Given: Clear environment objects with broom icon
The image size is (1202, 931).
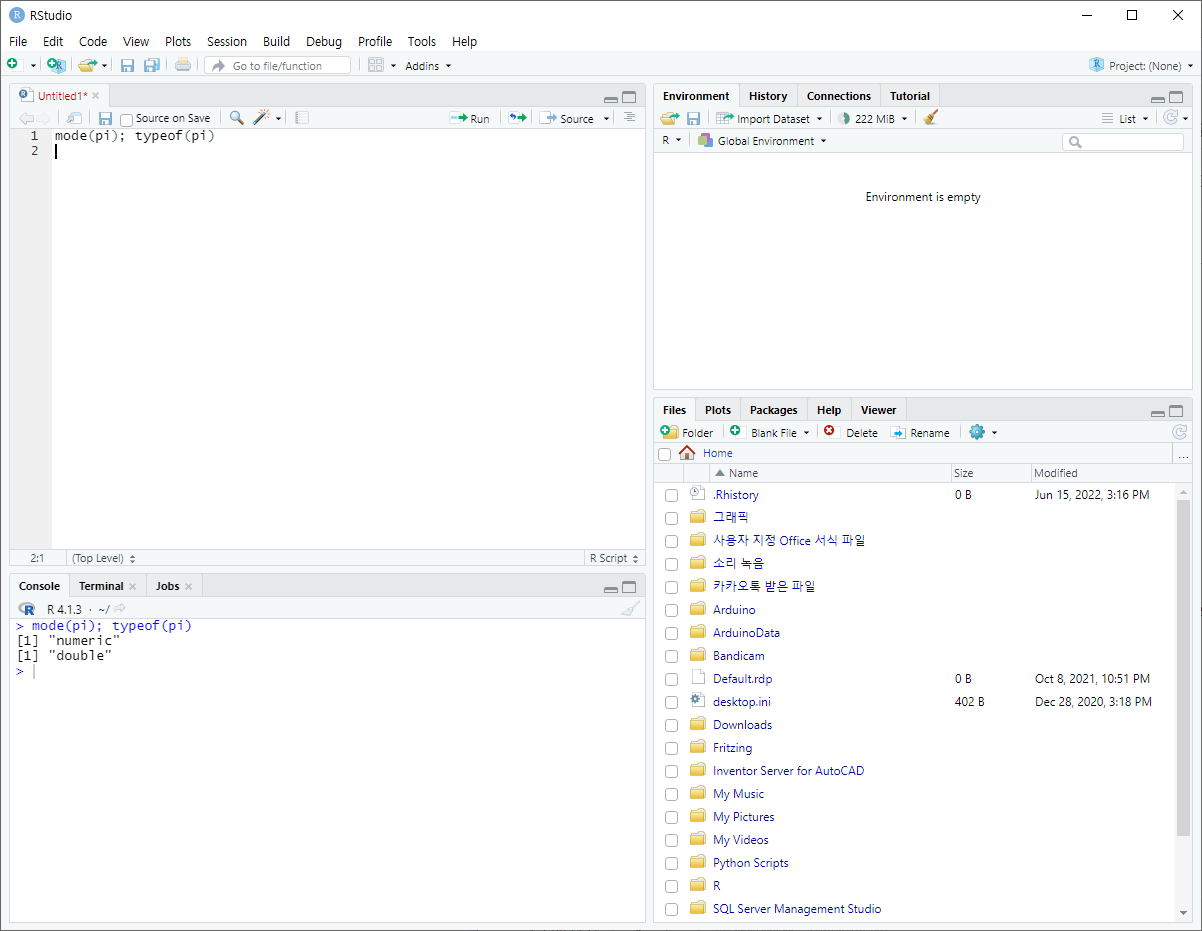Looking at the screenshot, I should (x=931, y=118).
